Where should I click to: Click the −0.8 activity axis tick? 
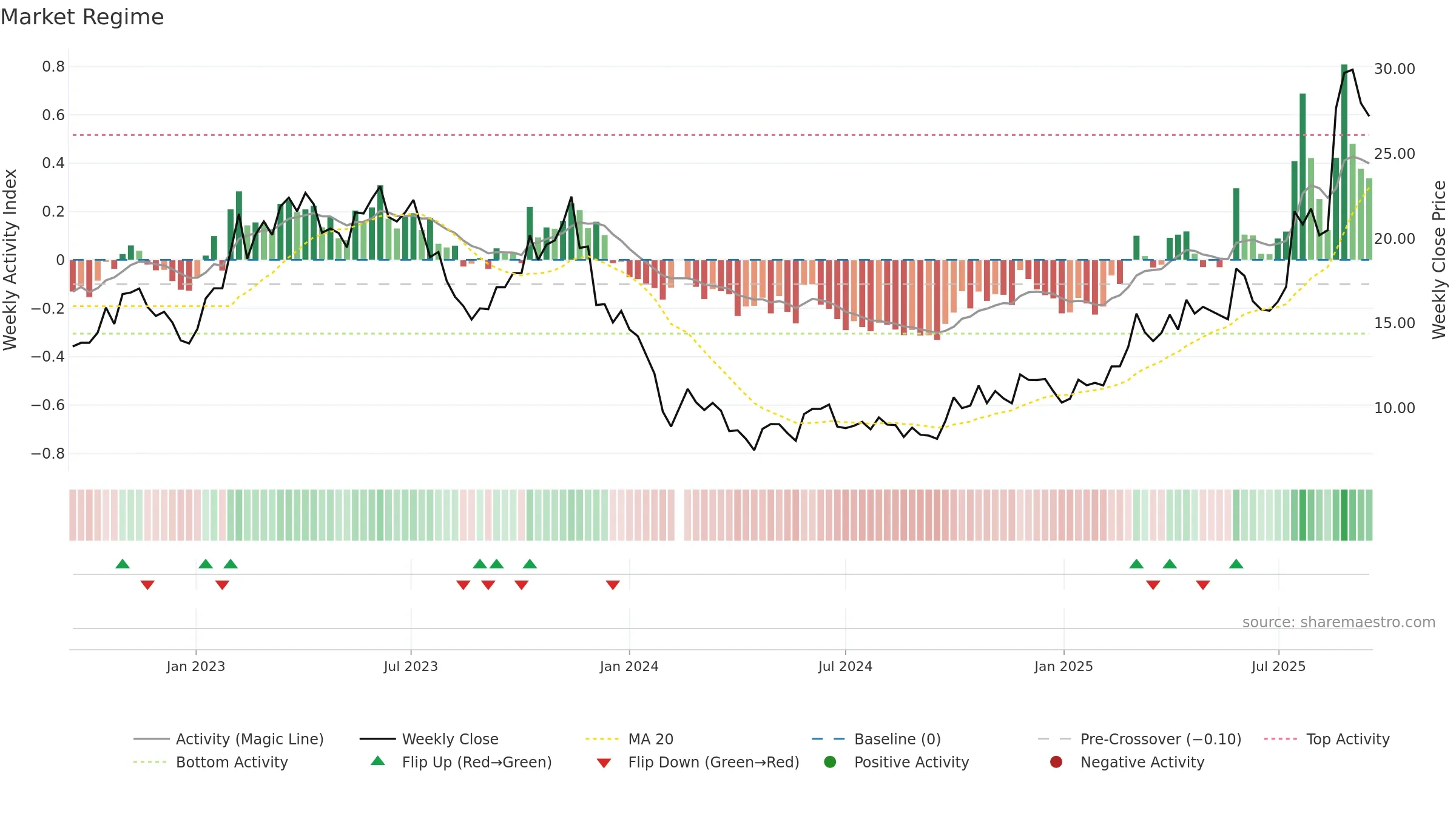(48, 454)
